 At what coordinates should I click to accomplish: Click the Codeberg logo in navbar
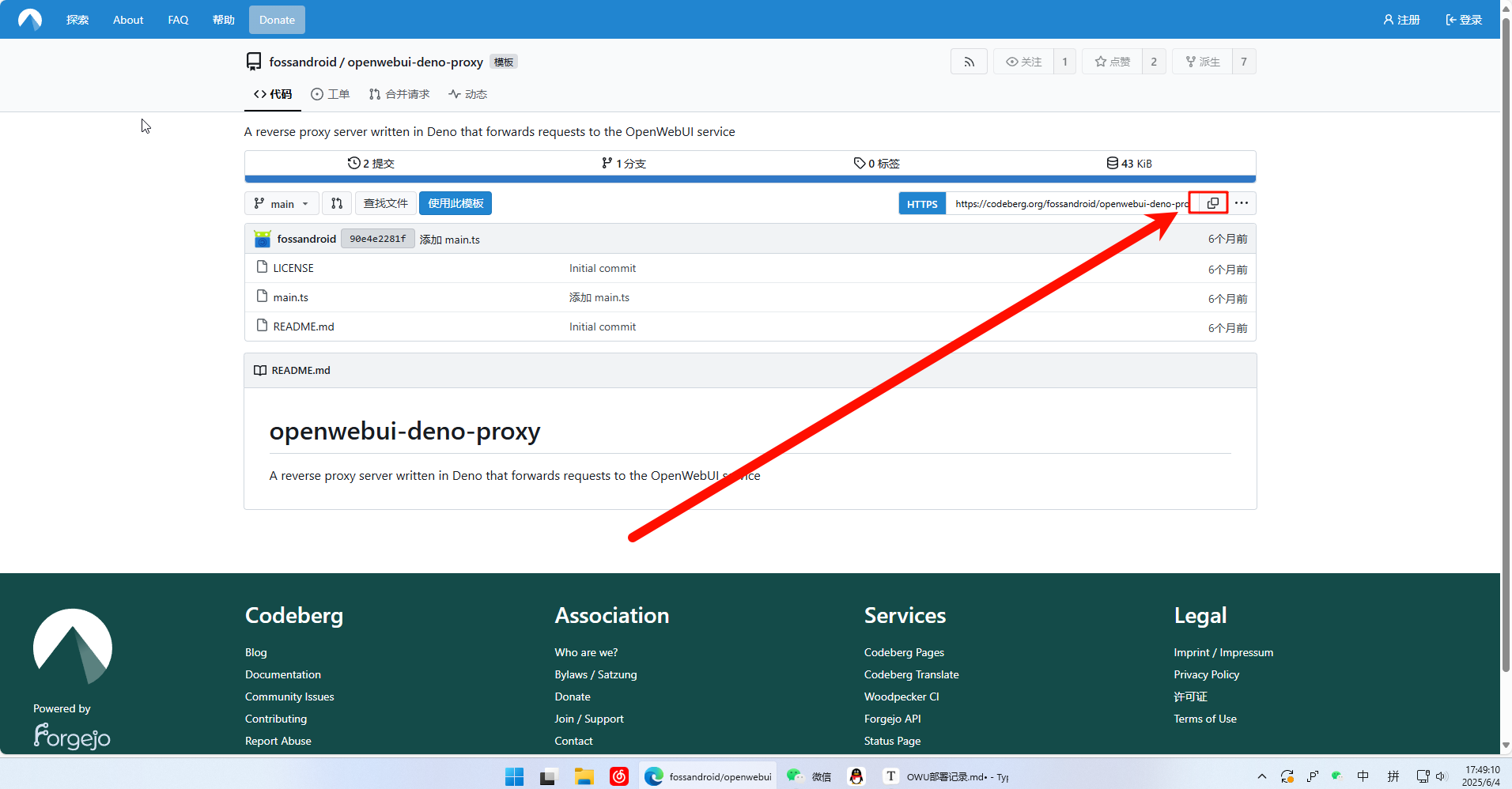(x=30, y=19)
